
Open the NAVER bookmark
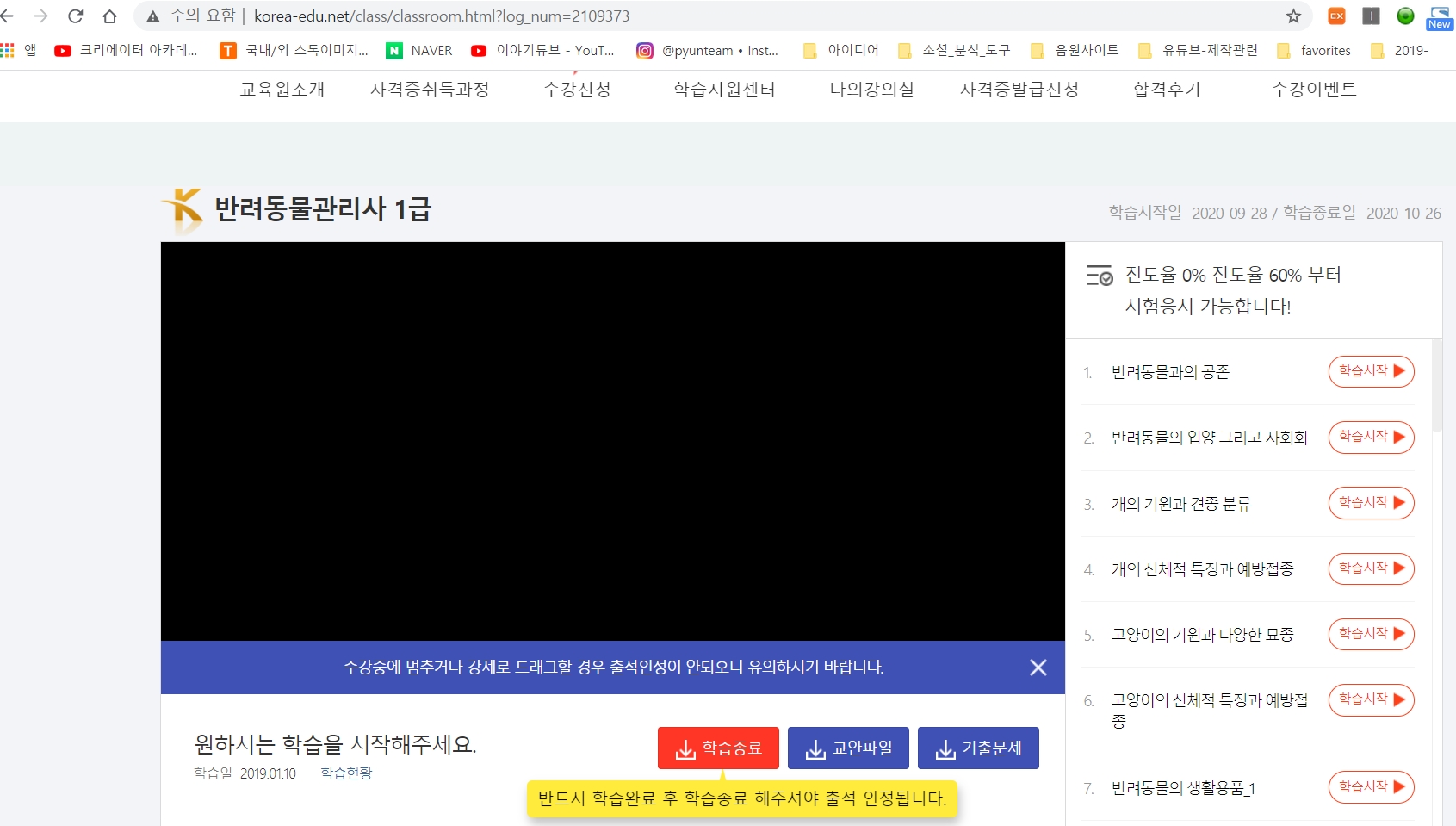(419, 50)
